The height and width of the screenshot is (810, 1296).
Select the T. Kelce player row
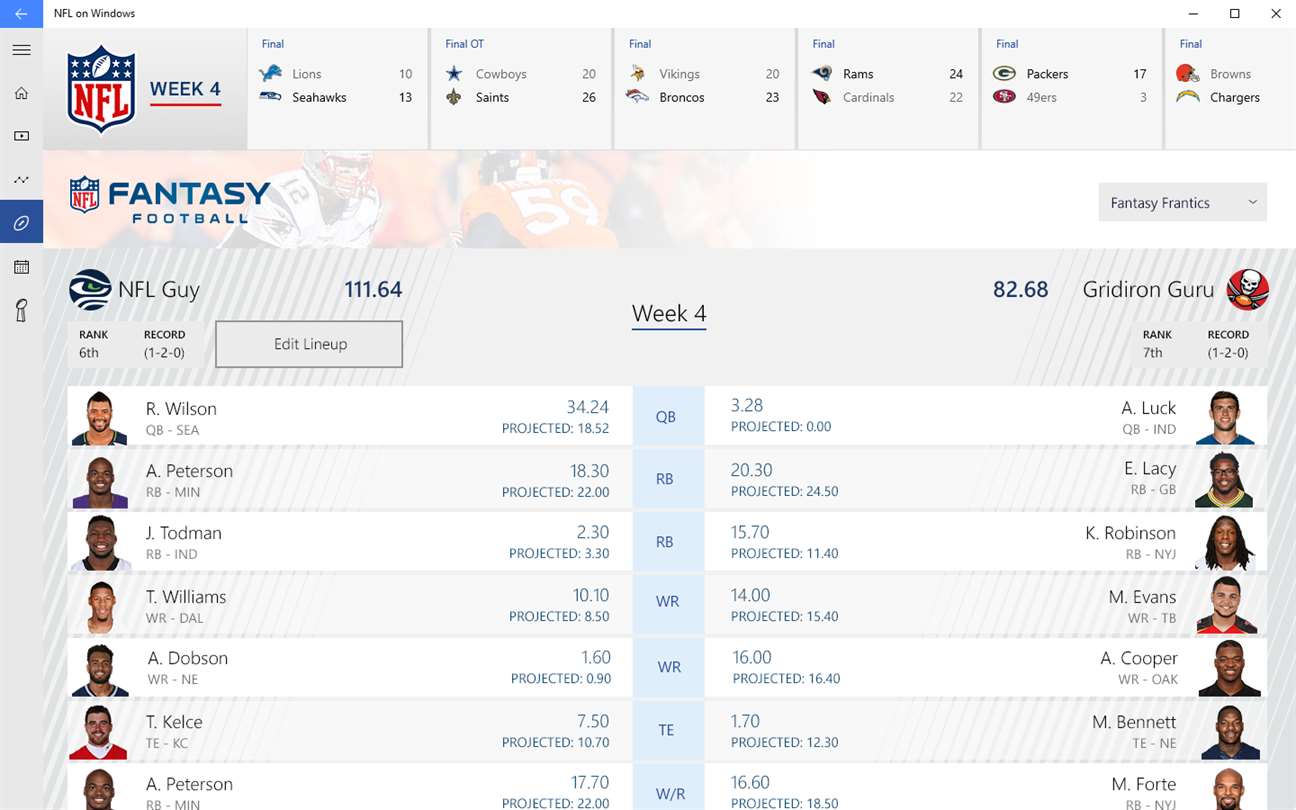[350, 731]
